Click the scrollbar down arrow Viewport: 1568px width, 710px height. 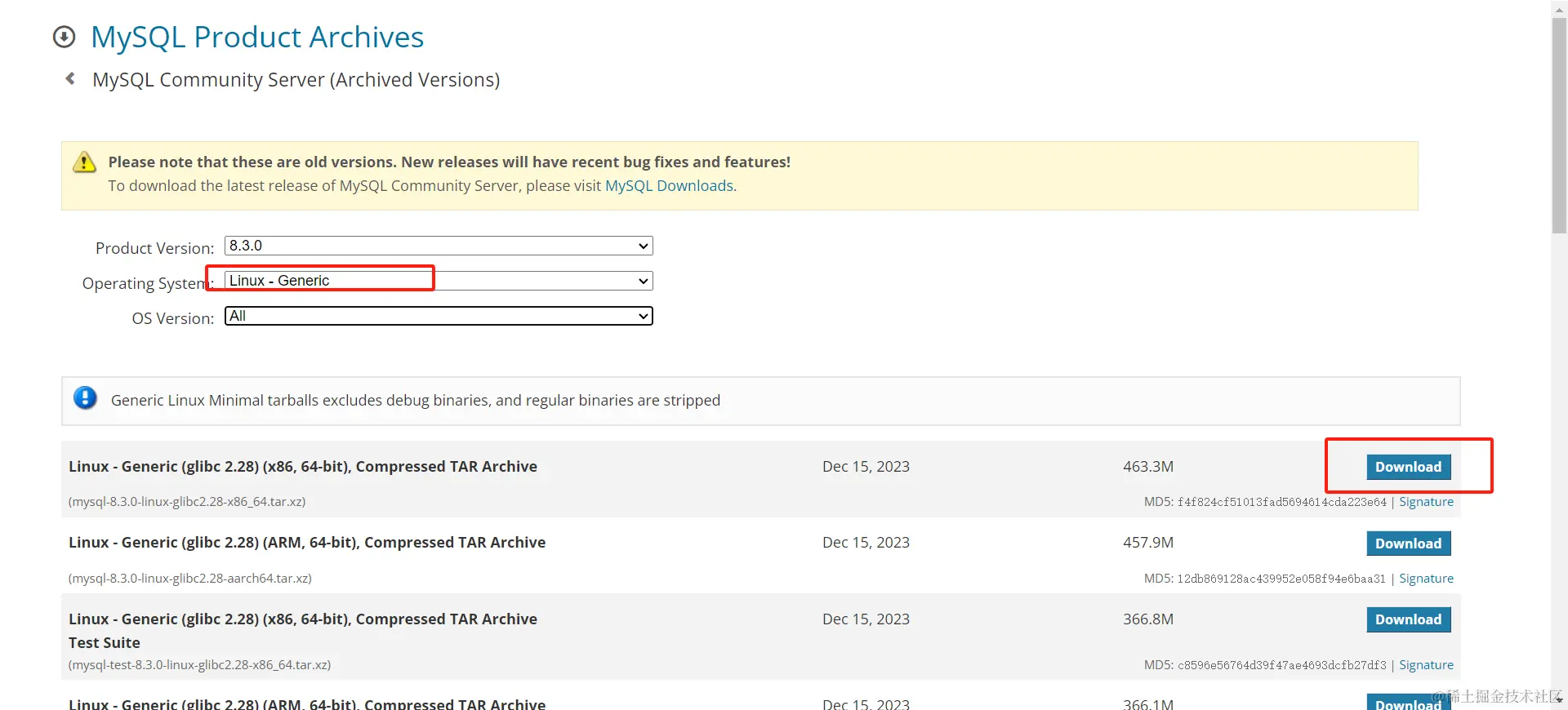tap(1559, 699)
